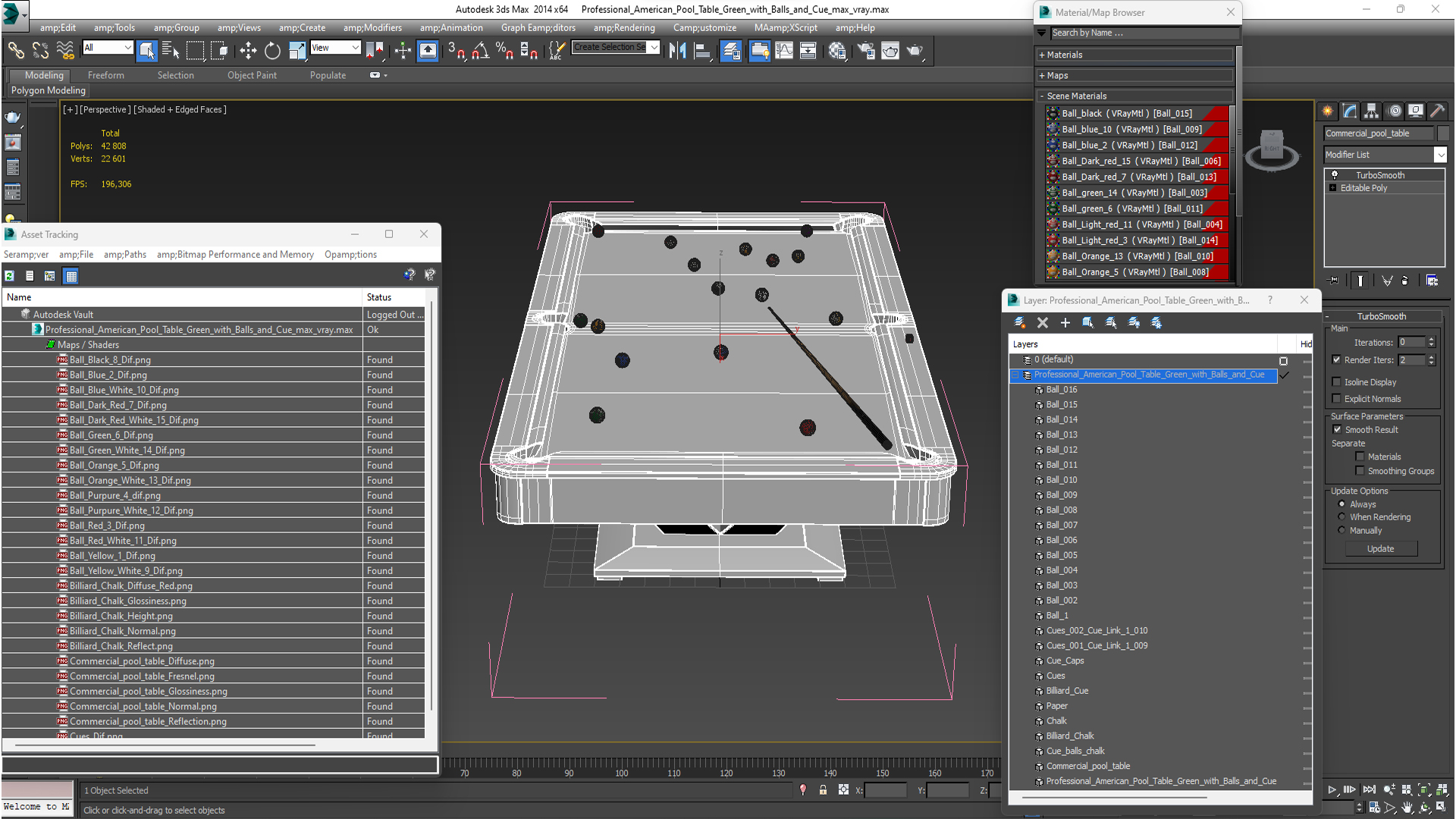1456x819 pixels.
Task: Switch to the Freeform ribbon tab
Action: pos(105,75)
